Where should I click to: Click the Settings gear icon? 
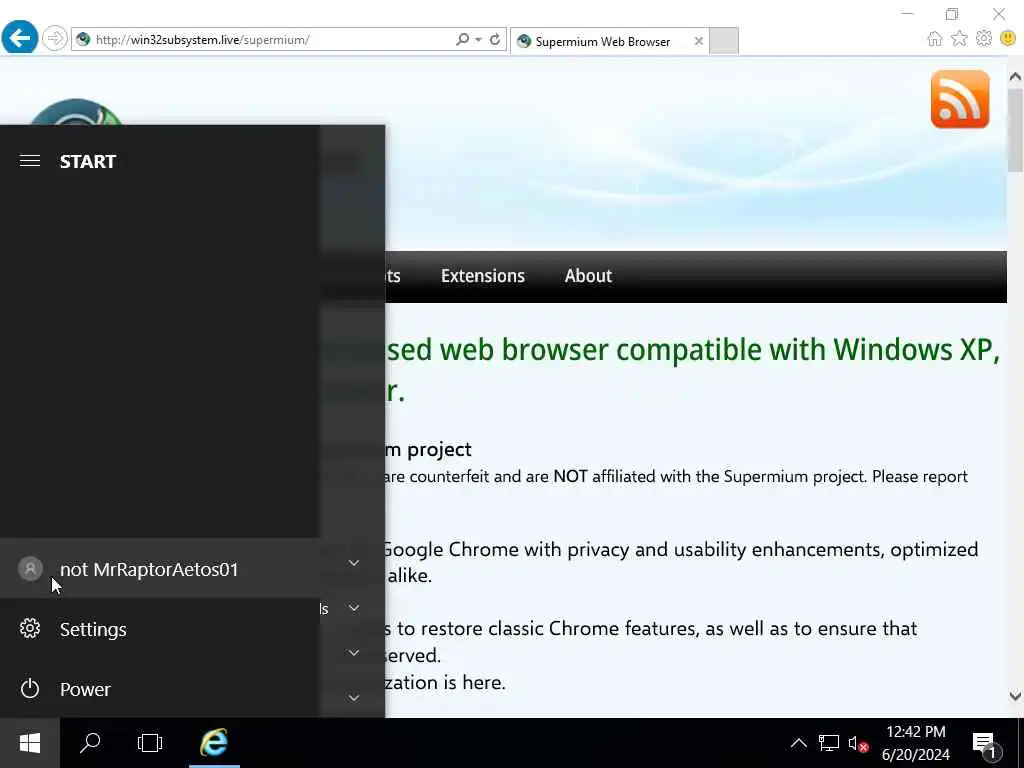pyautogui.click(x=30, y=628)
